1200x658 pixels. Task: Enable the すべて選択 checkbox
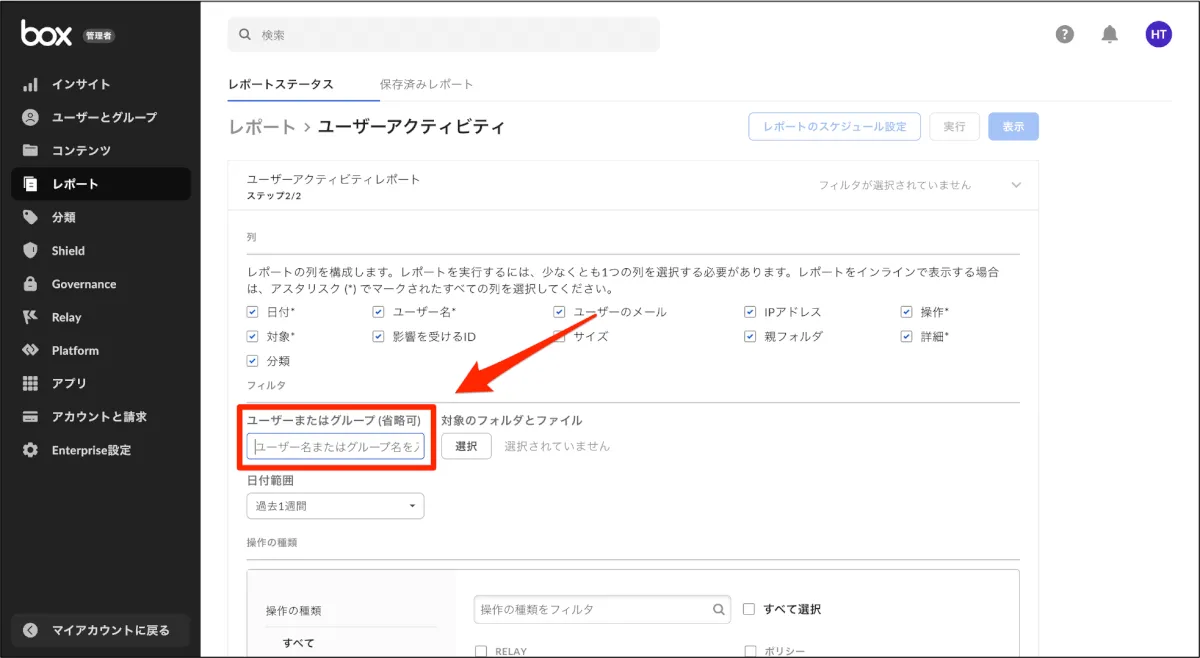pos(750,609)
